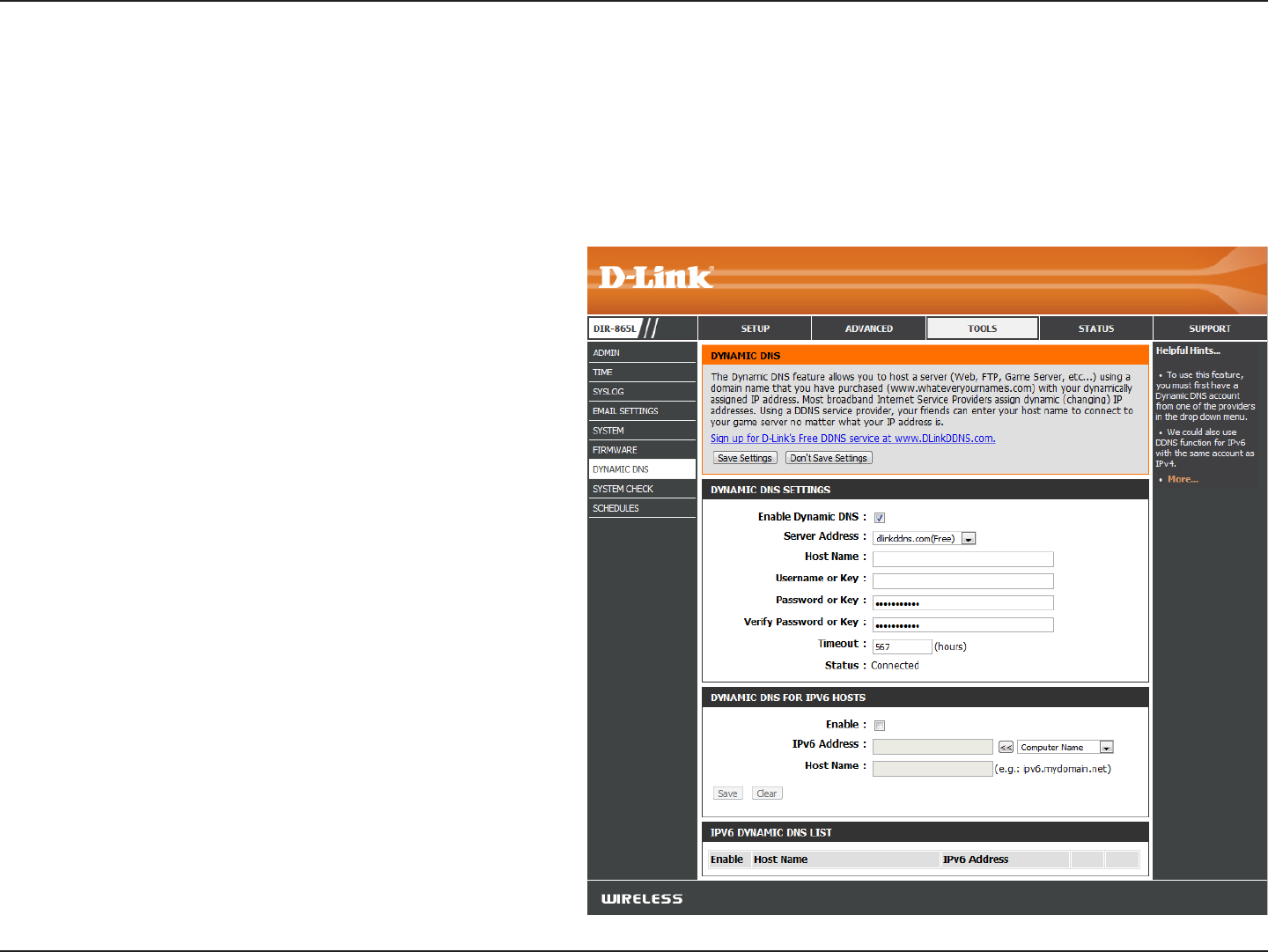Go to Email Settings in sidebar
Screen dimensions: 1268x952
(x=642, y=410)
